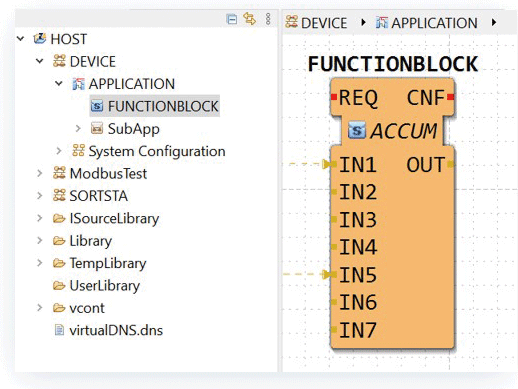518x389 pixels.
Task: Click the DEVICE breadcrumb label
Action: point(324,23)
